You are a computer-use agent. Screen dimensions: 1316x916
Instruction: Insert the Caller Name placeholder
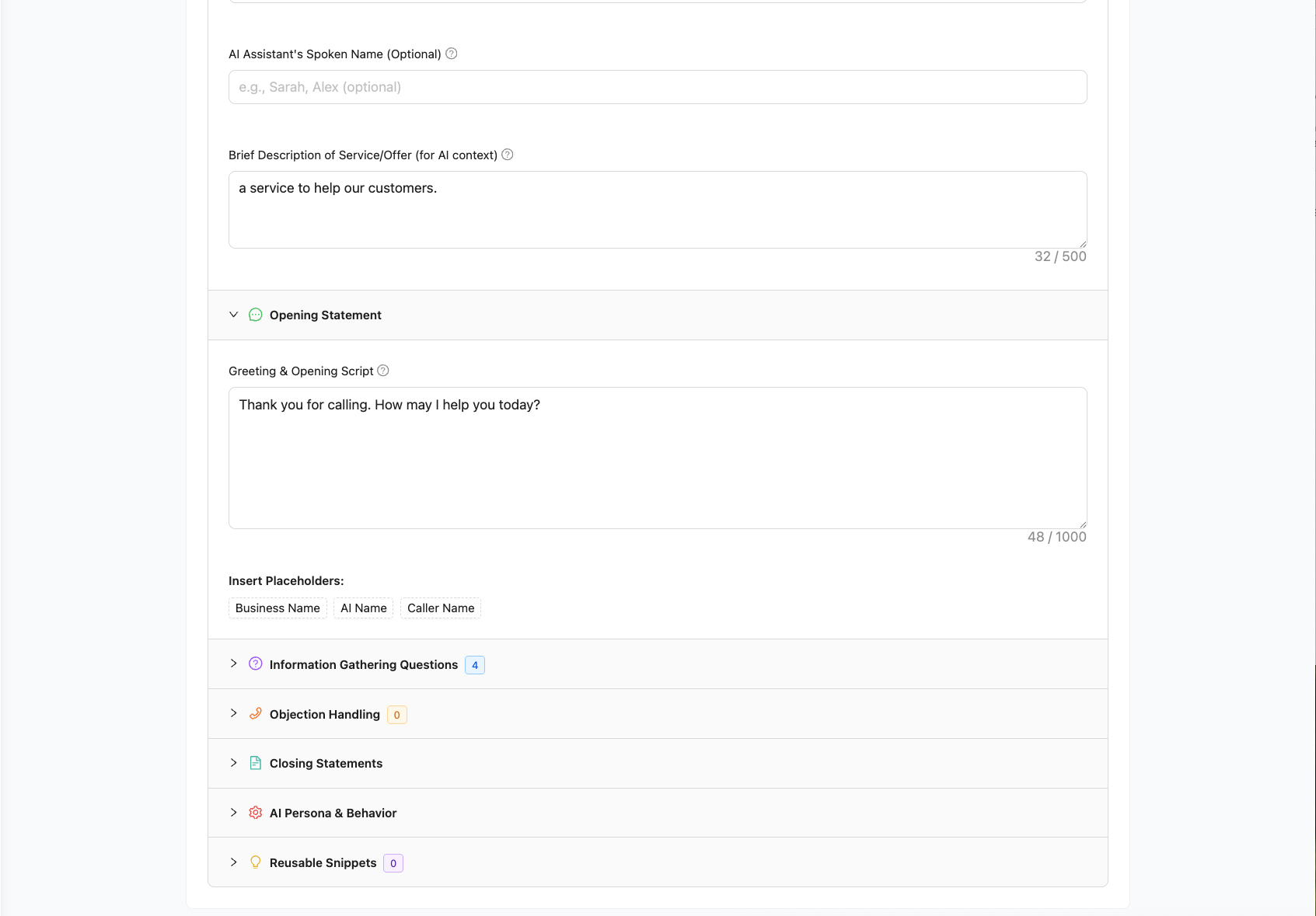pos(440,608)
